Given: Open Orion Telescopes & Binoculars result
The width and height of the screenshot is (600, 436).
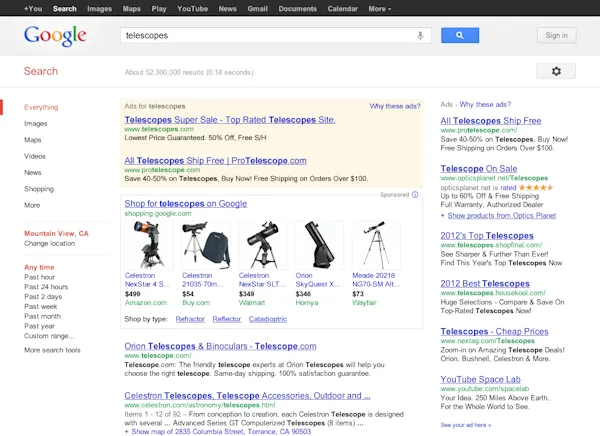Looking at the screenshot, I should 220,346.
